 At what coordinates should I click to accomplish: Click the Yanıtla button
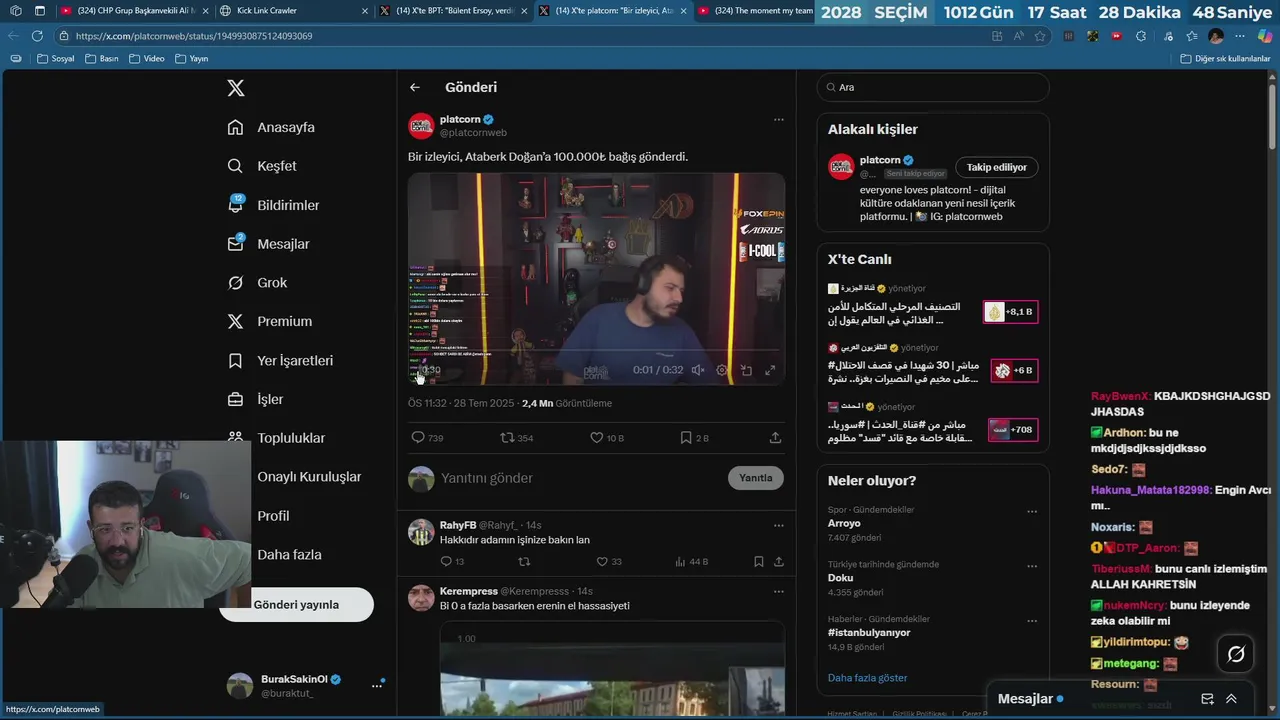coord(755,478)
